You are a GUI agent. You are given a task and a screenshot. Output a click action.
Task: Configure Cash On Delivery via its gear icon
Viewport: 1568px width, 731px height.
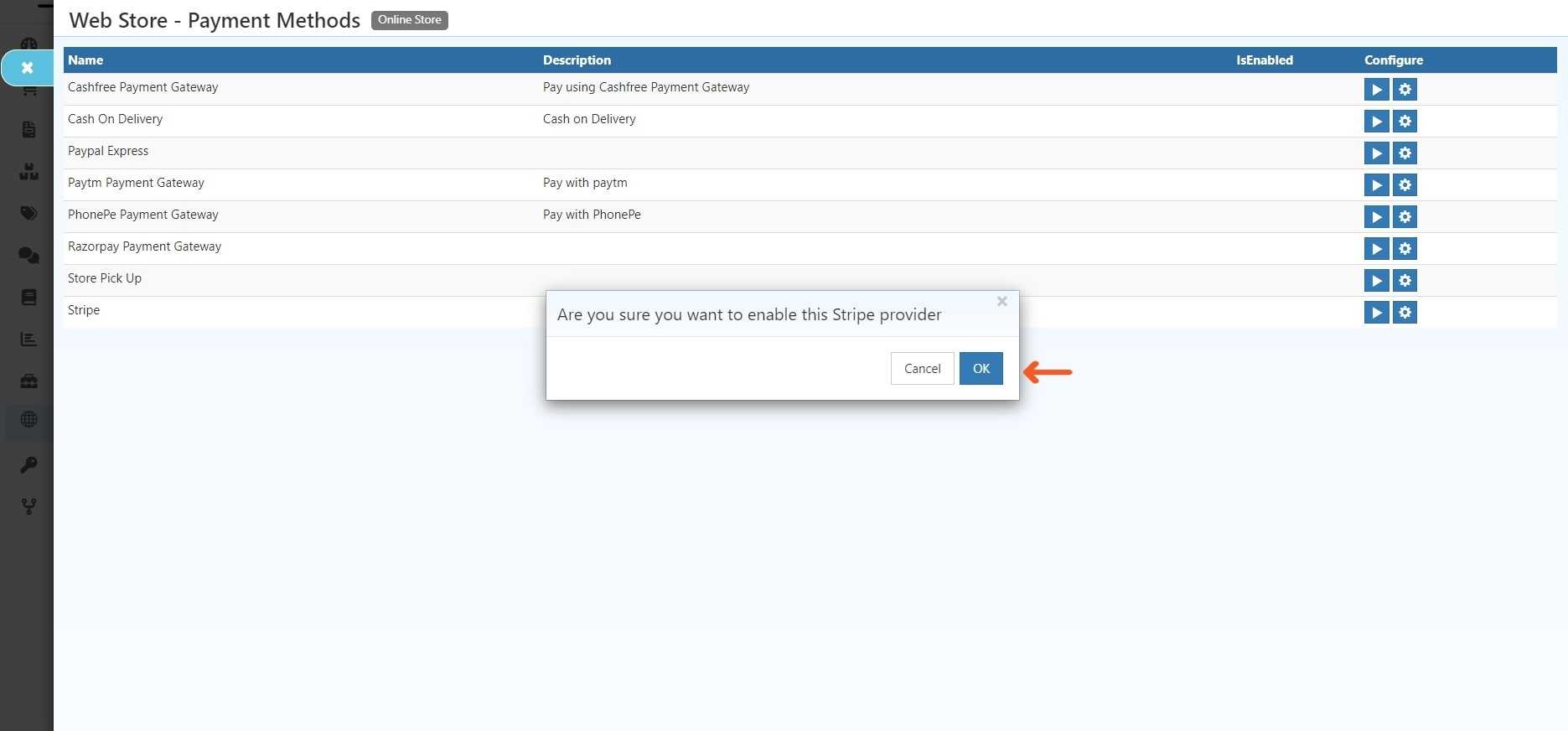1405,121
